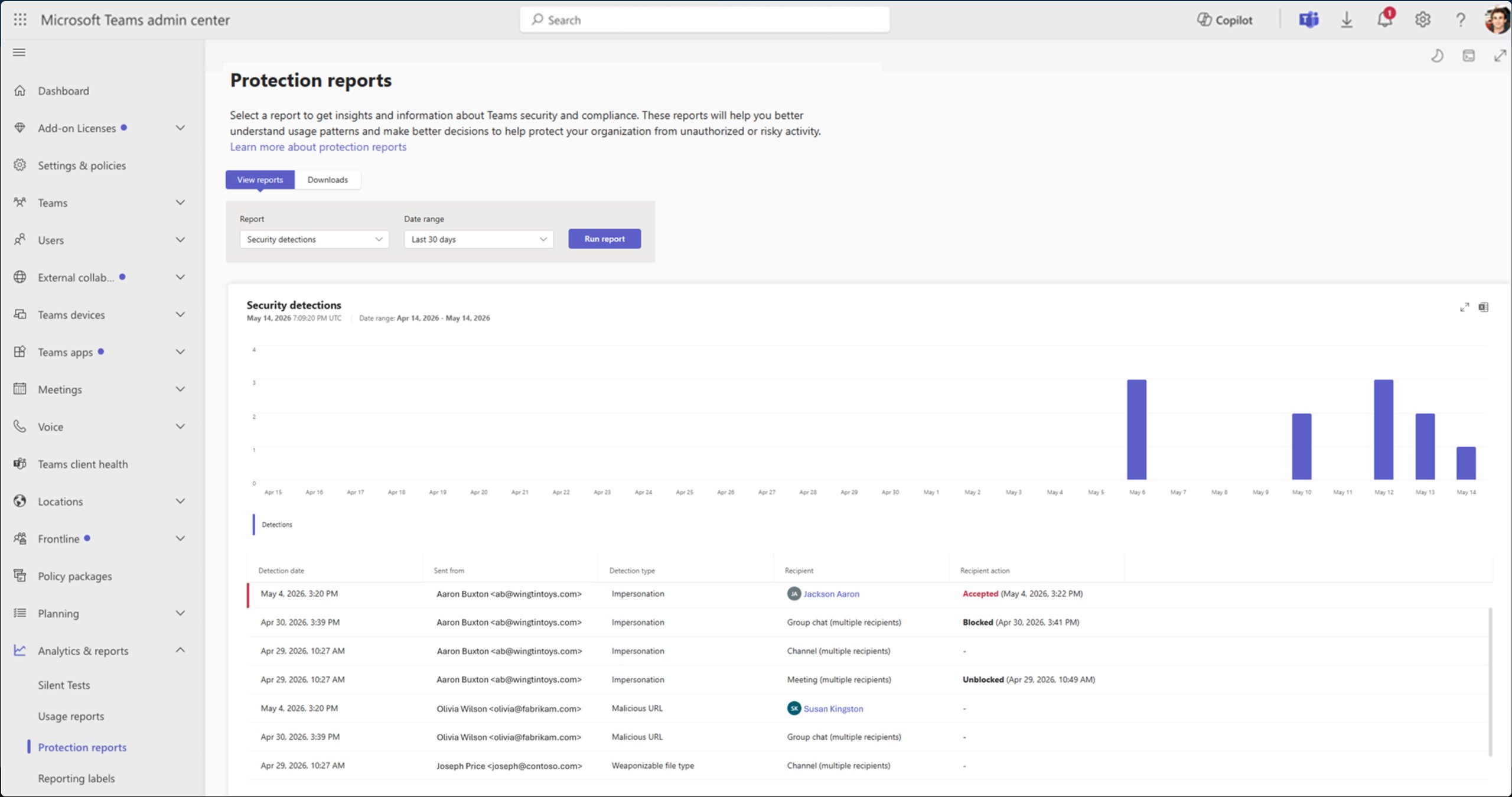Open Reporting labels in the sidebar
This screenshot has width=1512, height=797.
pyautogui.click(x=76, y=778)
